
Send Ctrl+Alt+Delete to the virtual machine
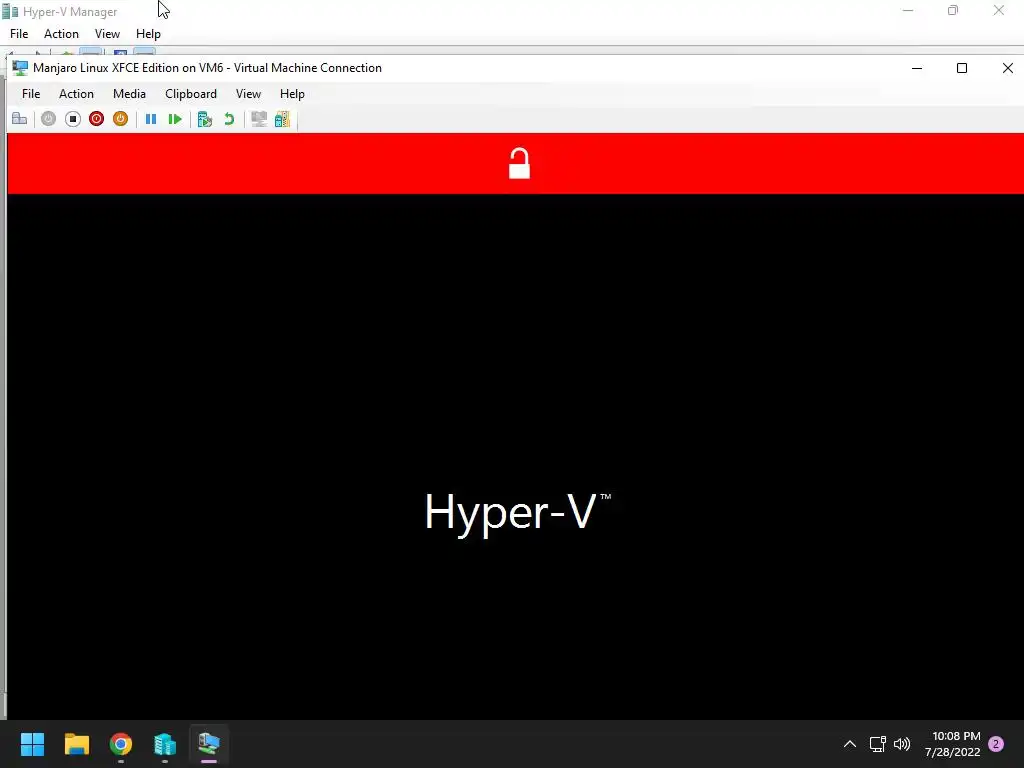20,119
